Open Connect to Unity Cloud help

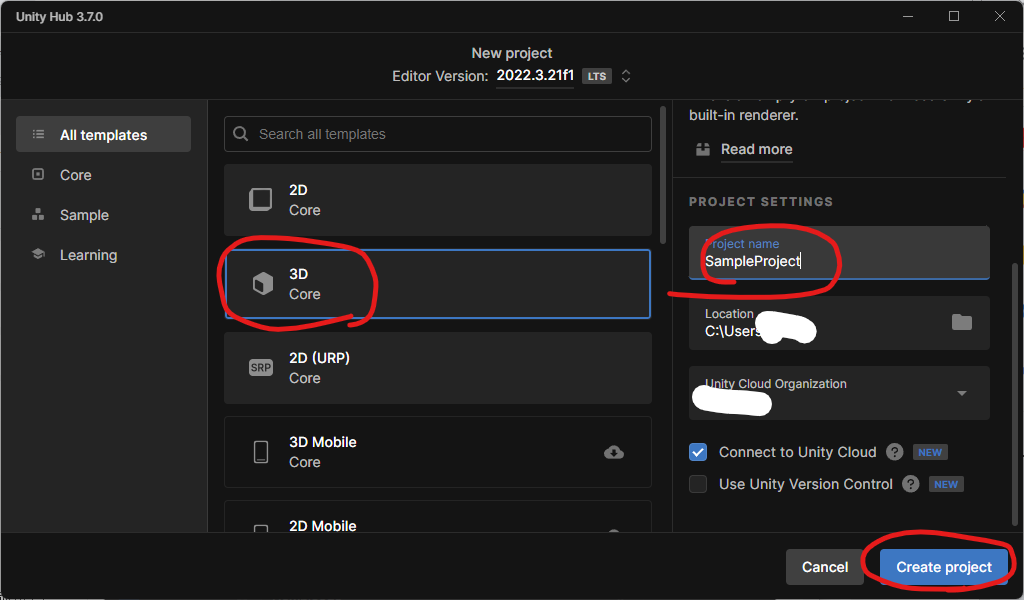click(895, 452)
